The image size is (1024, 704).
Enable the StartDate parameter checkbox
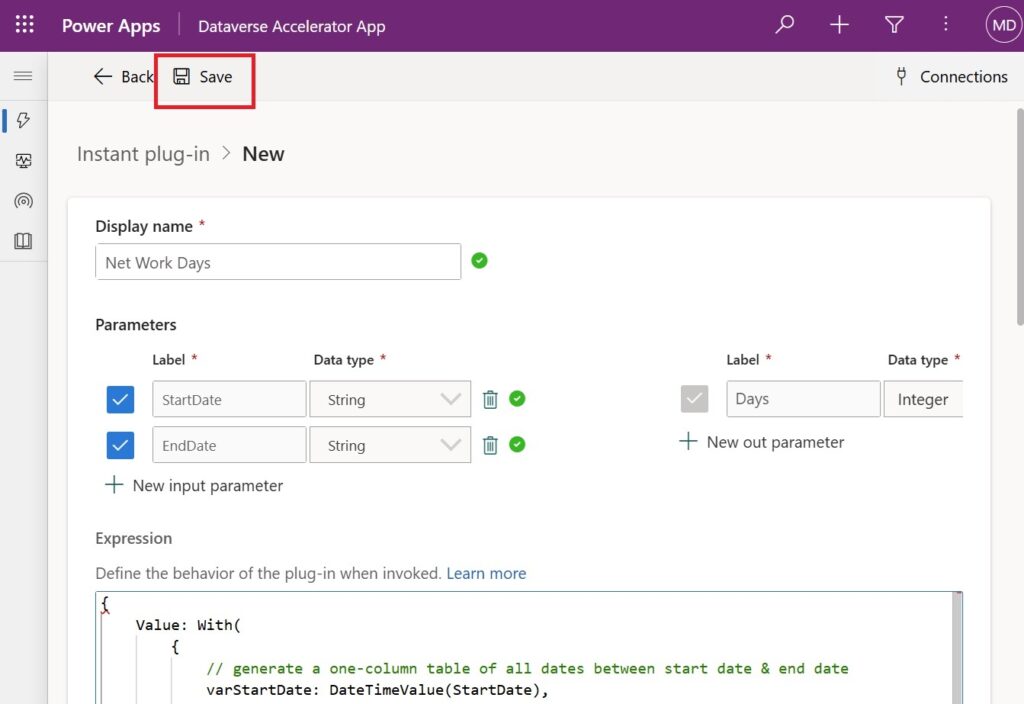coord(120,399)
